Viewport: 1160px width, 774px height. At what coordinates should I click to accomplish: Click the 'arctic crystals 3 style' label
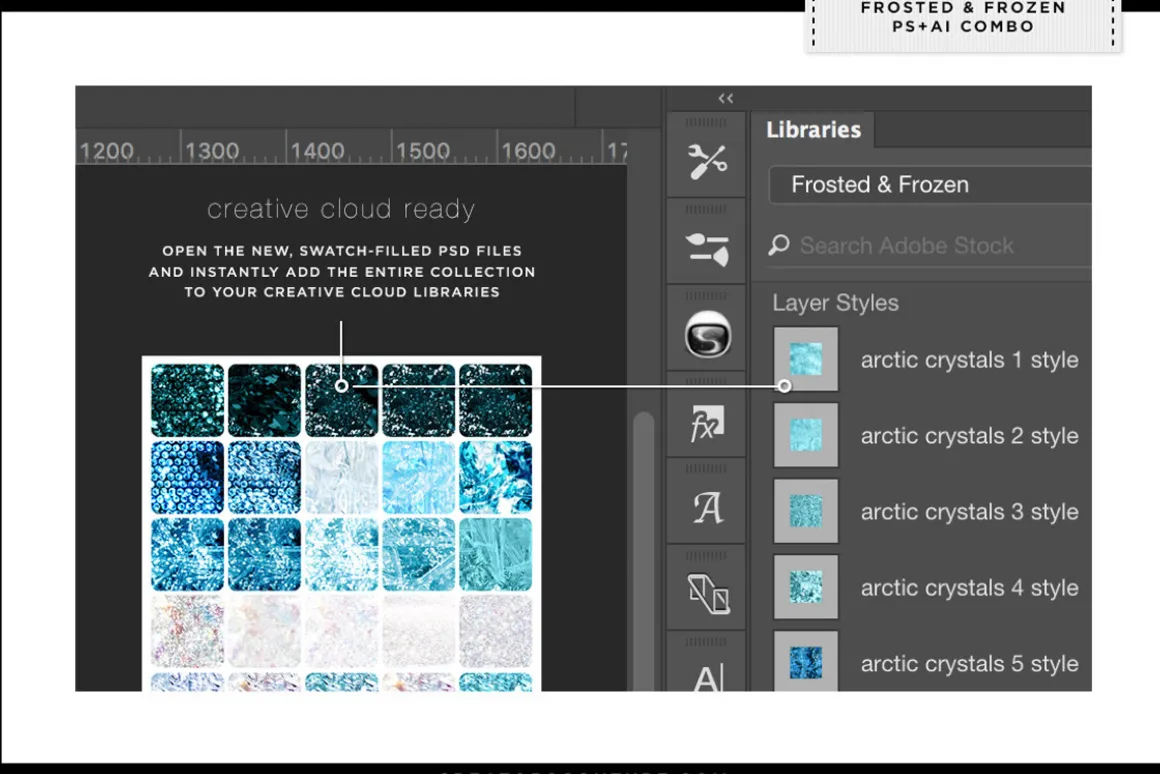(x=969, y=511)
